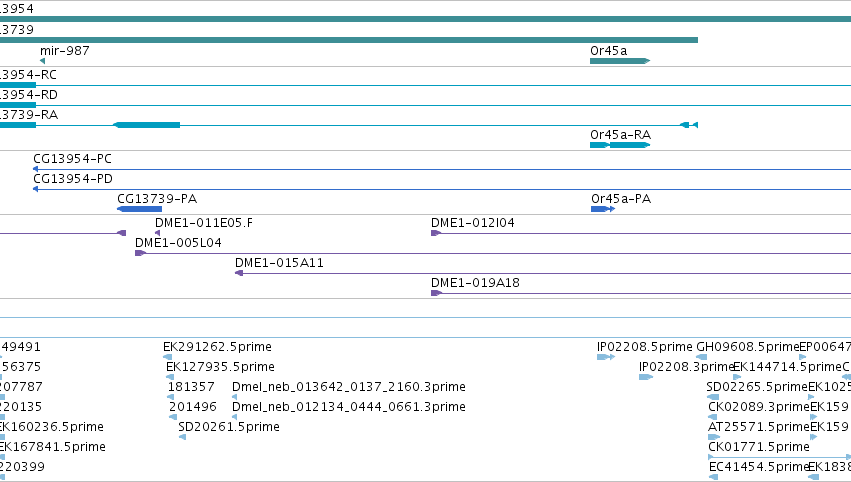Click the DME1-015A11 feature label
This screenshot has height=482, width=851.
pyautogui.click(x=279, y=263)
